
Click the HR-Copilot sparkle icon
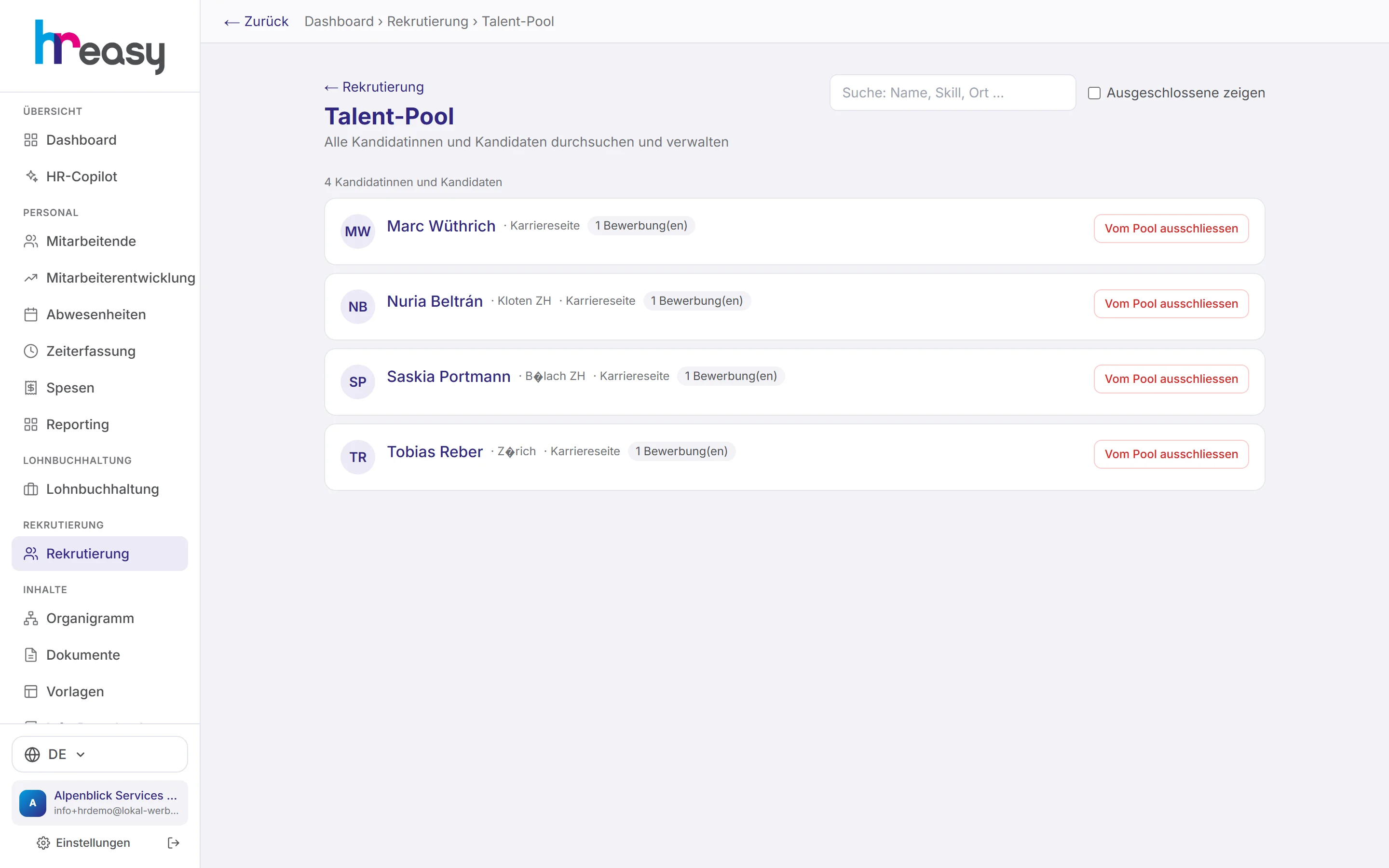[x=31, y=176]
